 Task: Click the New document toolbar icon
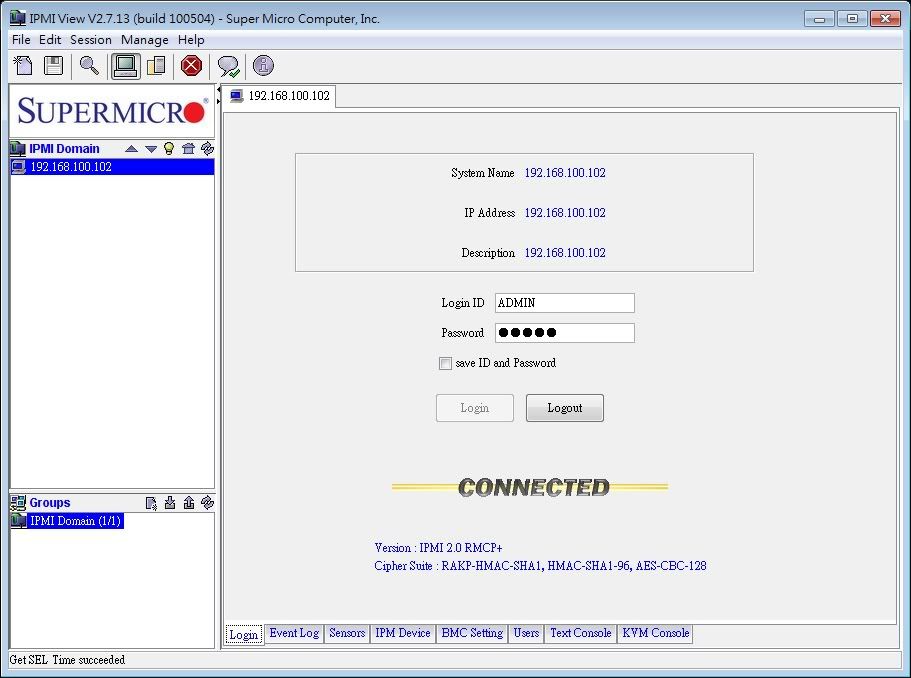pos(23,66)
